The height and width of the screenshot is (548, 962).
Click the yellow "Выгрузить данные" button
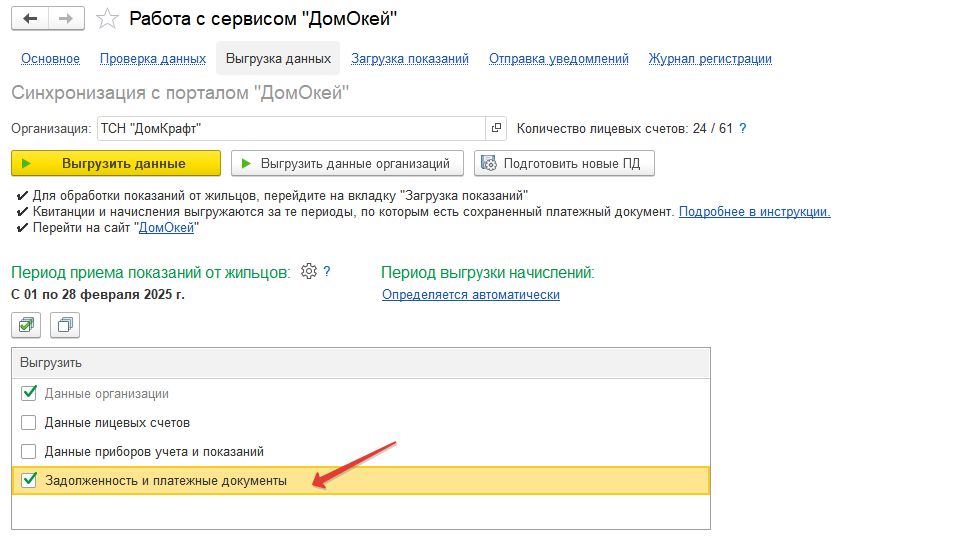point(116,163)
